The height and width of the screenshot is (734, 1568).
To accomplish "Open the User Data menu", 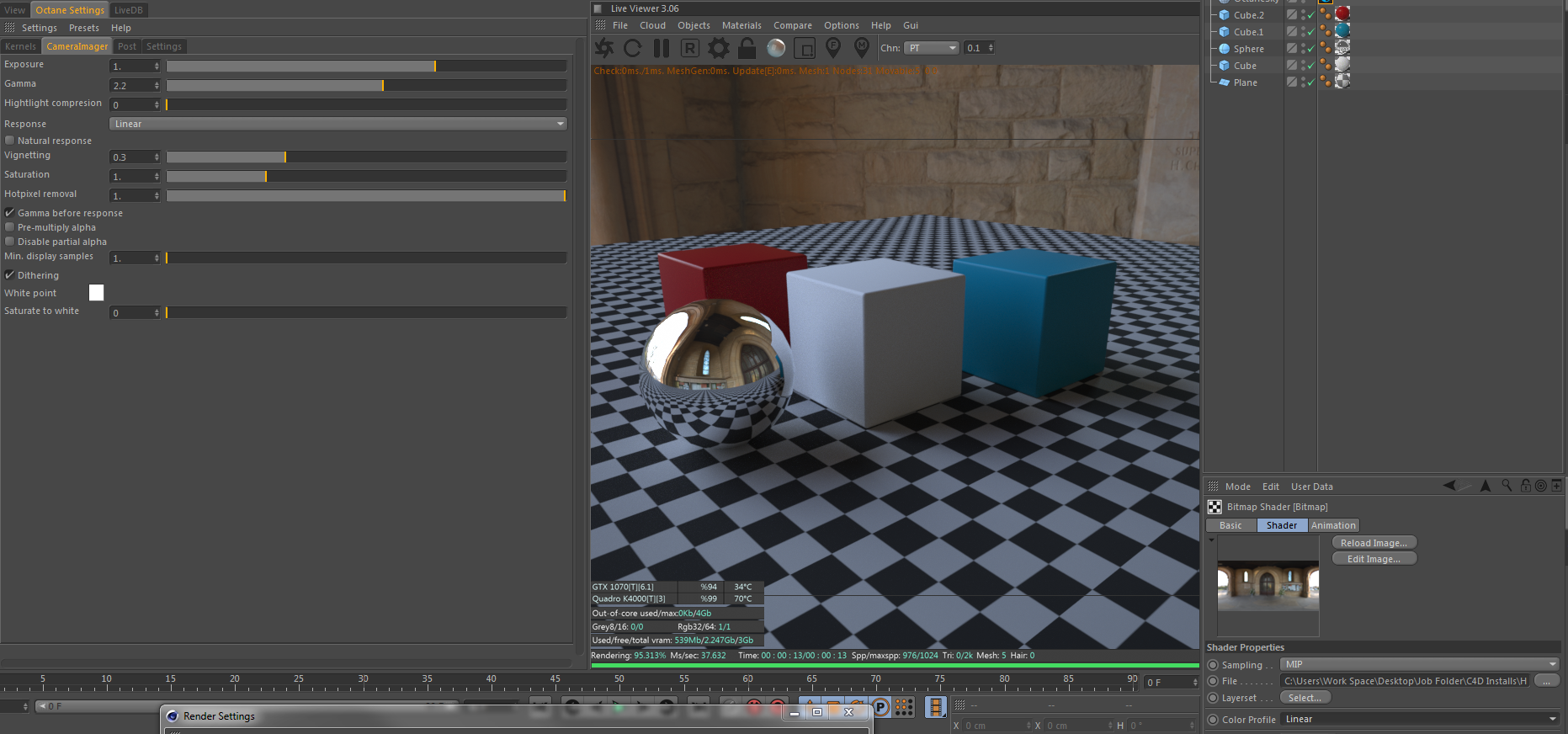I will tap(1312, 487).
